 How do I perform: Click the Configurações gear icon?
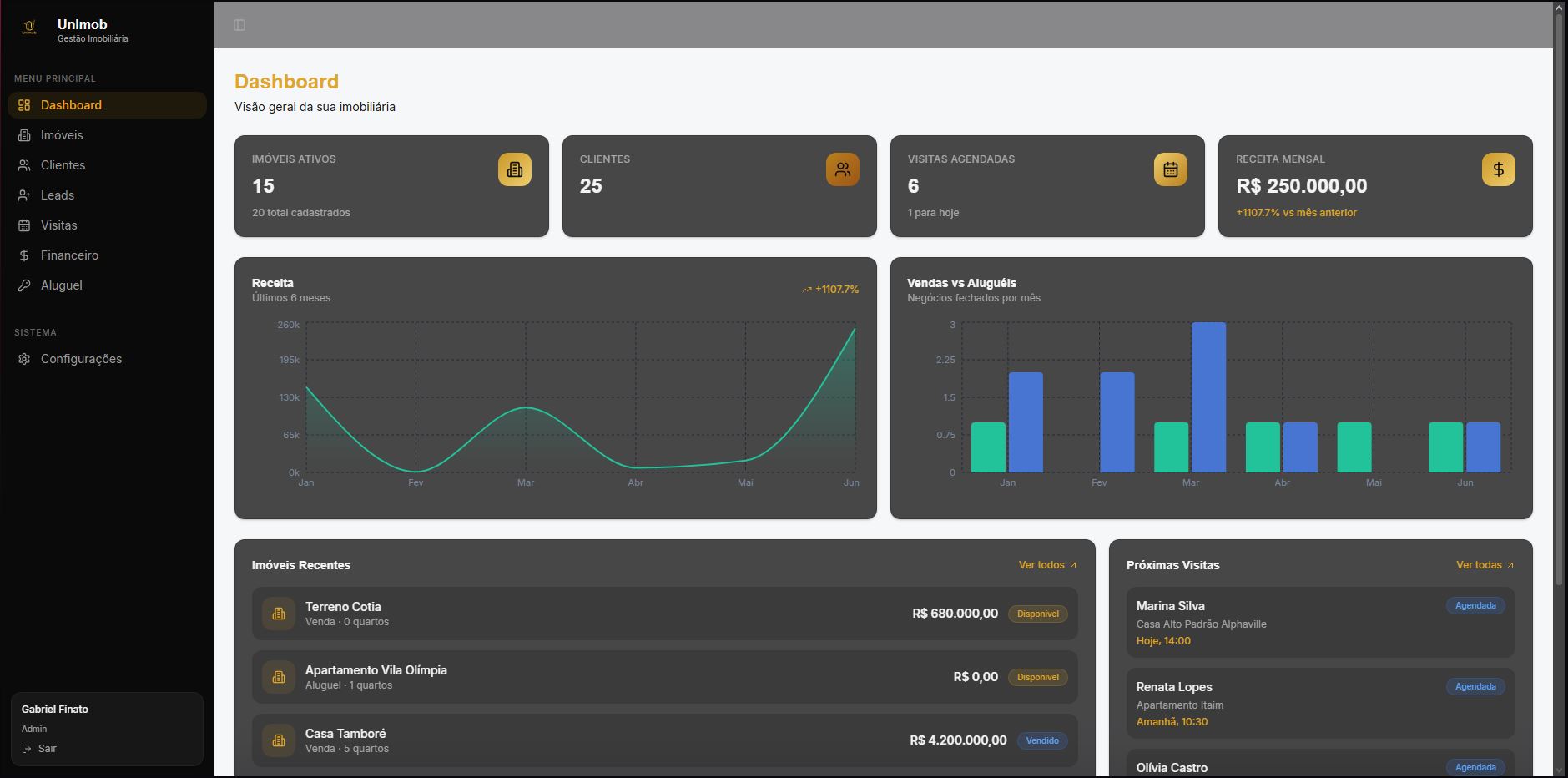(24, 359)
